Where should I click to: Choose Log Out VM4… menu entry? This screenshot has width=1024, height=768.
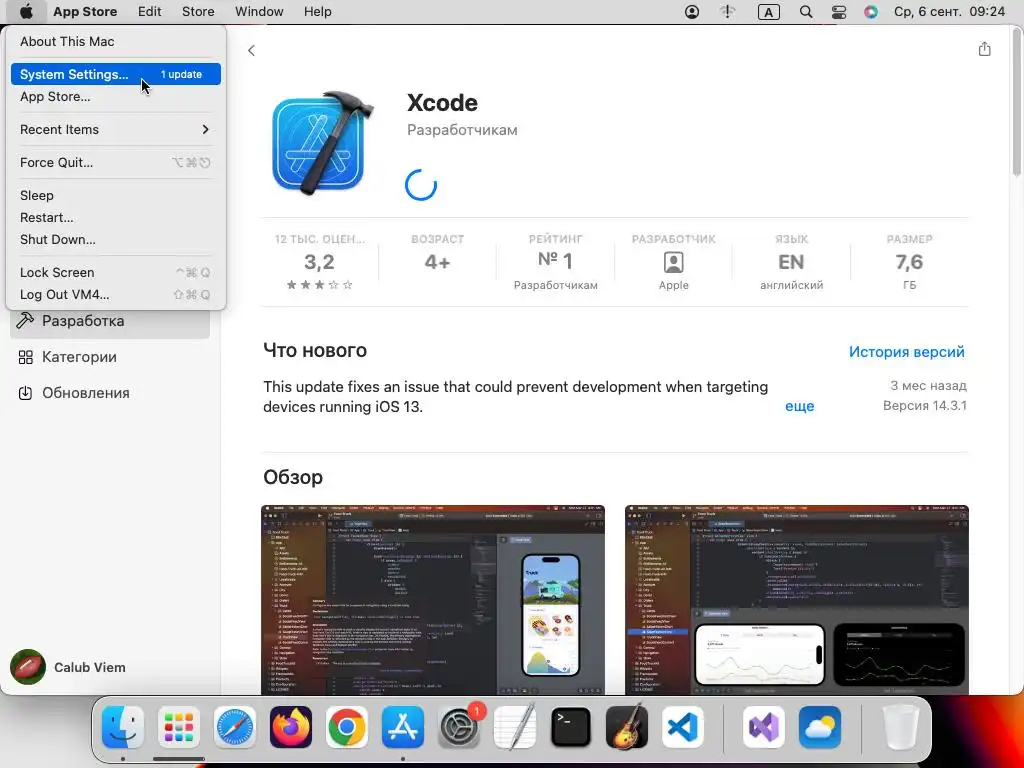pyautogui.click(x=116, y=294)
